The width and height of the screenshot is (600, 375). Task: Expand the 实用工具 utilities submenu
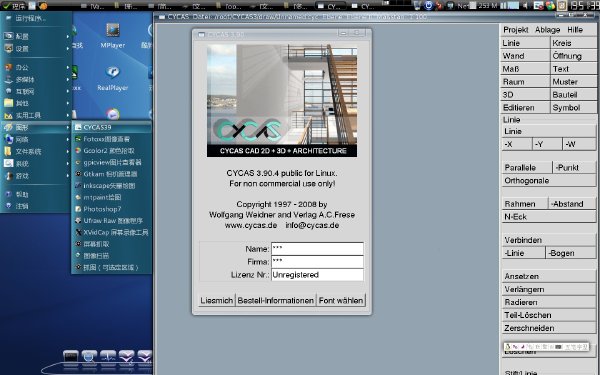pyautogui.click(x=36, y=115)
